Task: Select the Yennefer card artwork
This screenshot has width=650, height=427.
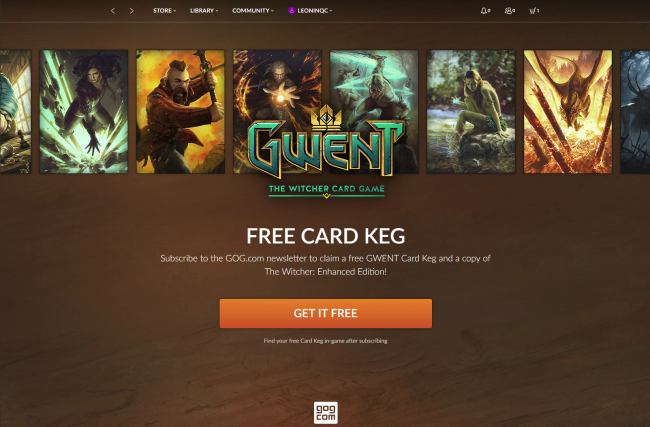Action: pyautogui.click(x=84, y=112)
